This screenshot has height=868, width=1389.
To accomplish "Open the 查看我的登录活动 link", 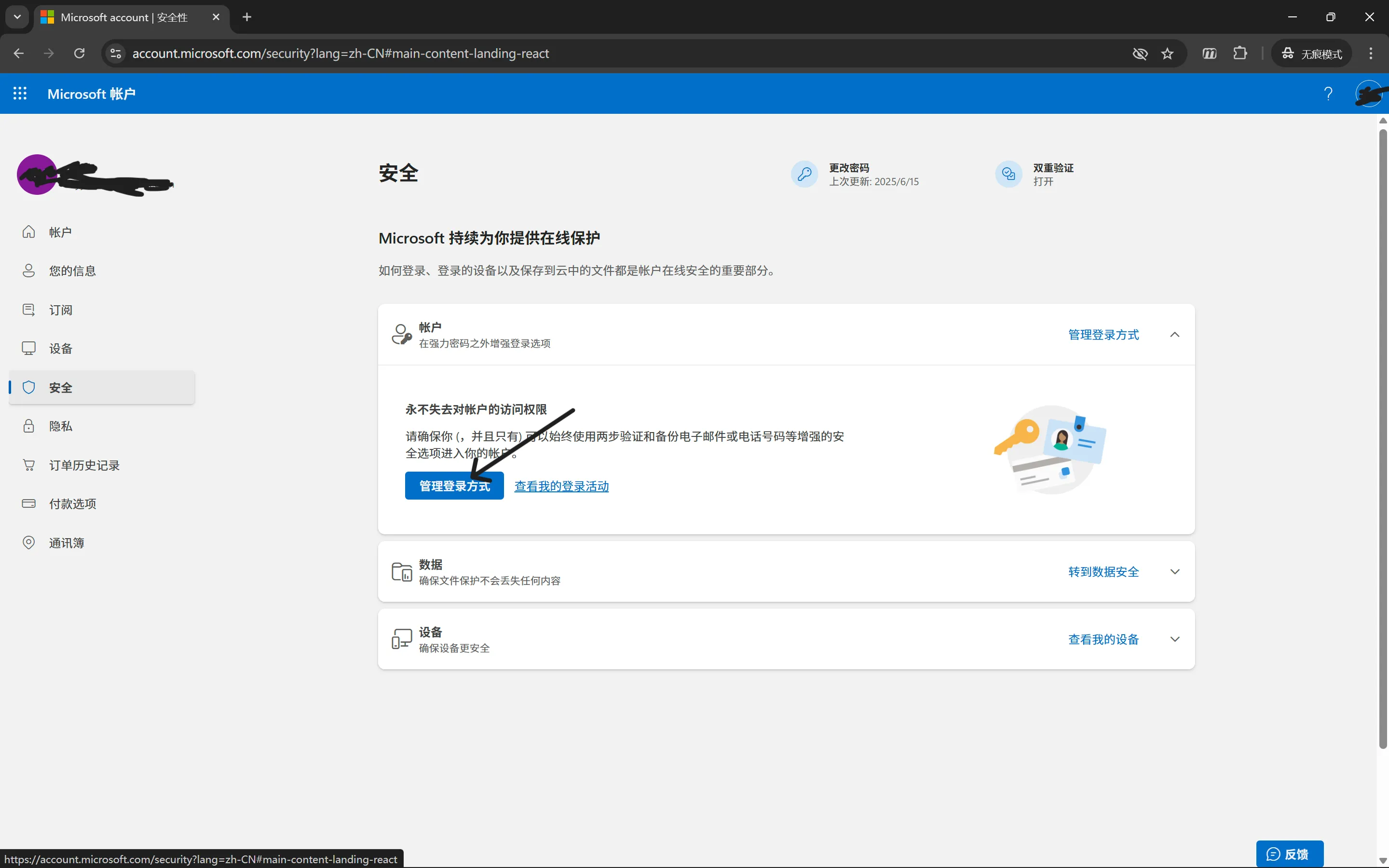I will tap(561, 486).
